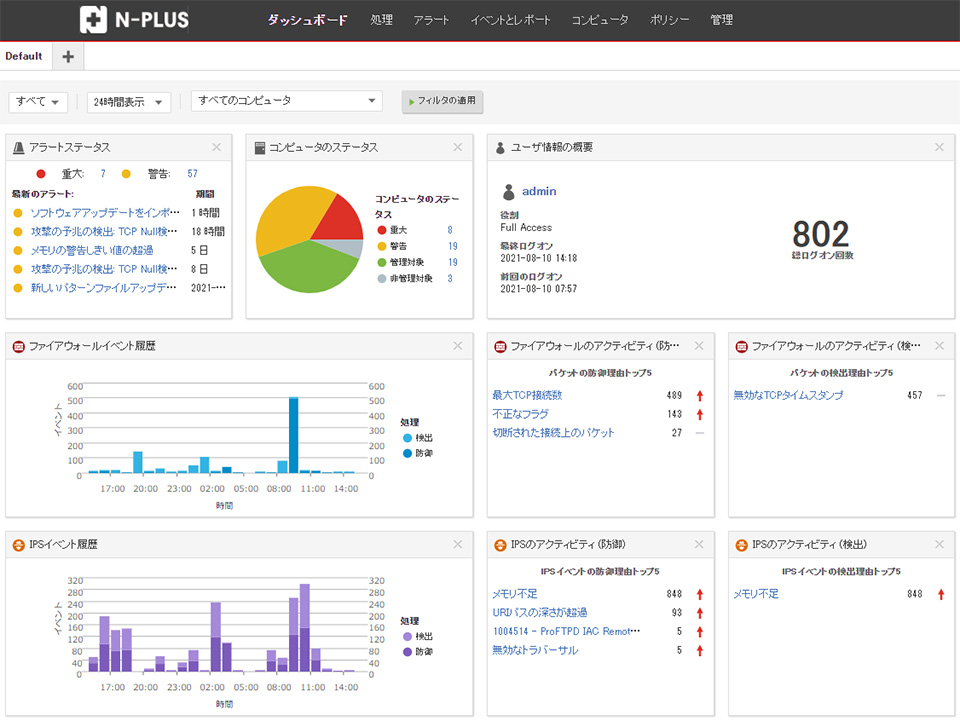Click the alert status panel bell icon
960x721 pixels.
pos(18,148)
